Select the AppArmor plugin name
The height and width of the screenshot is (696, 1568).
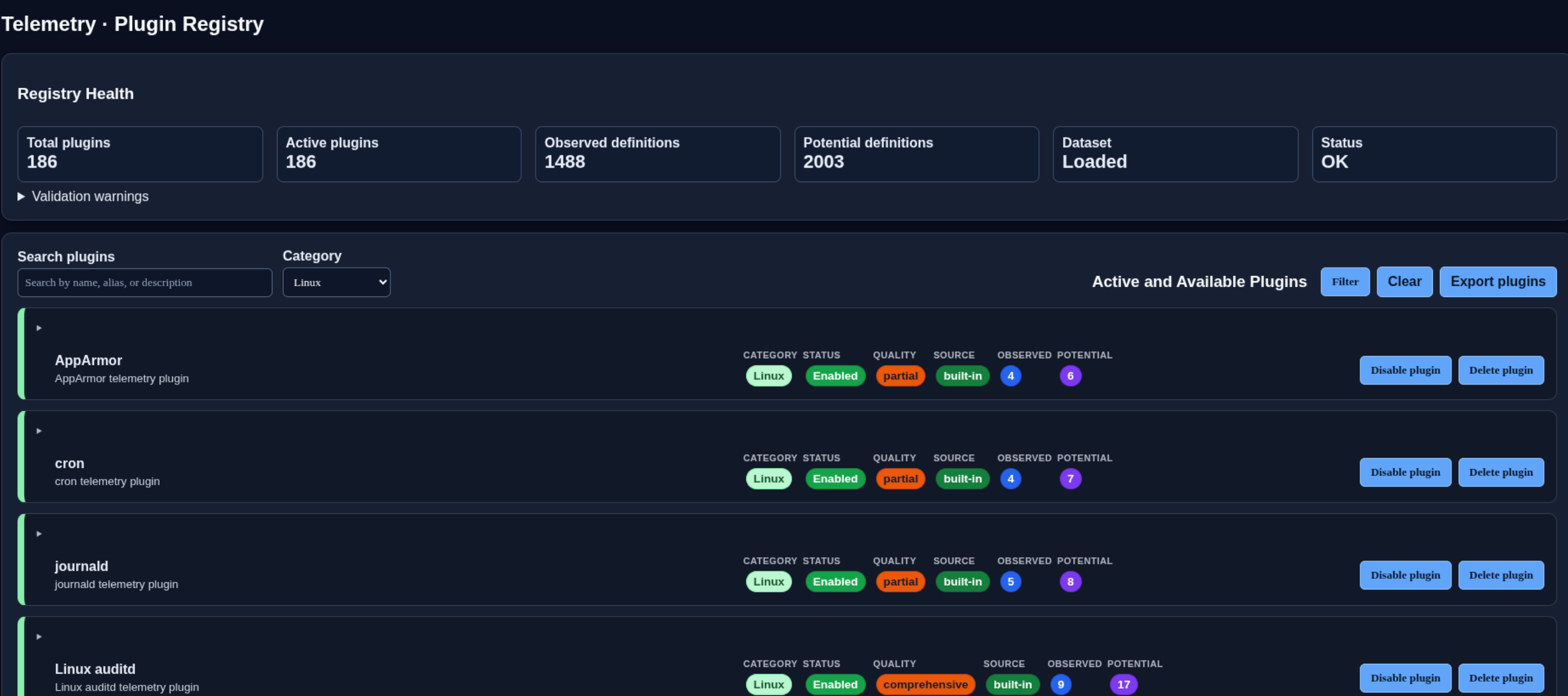point(88,360)
